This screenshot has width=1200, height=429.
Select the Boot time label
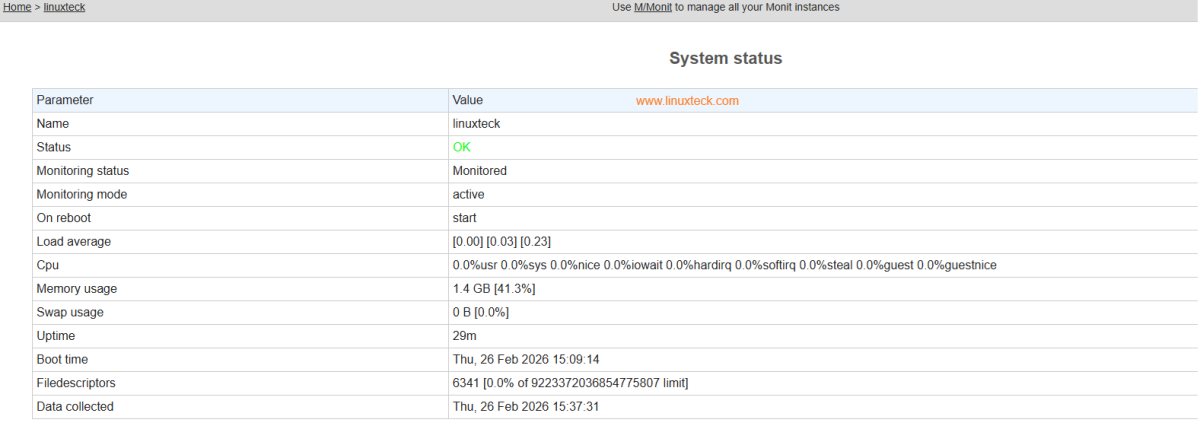(64, 359)
